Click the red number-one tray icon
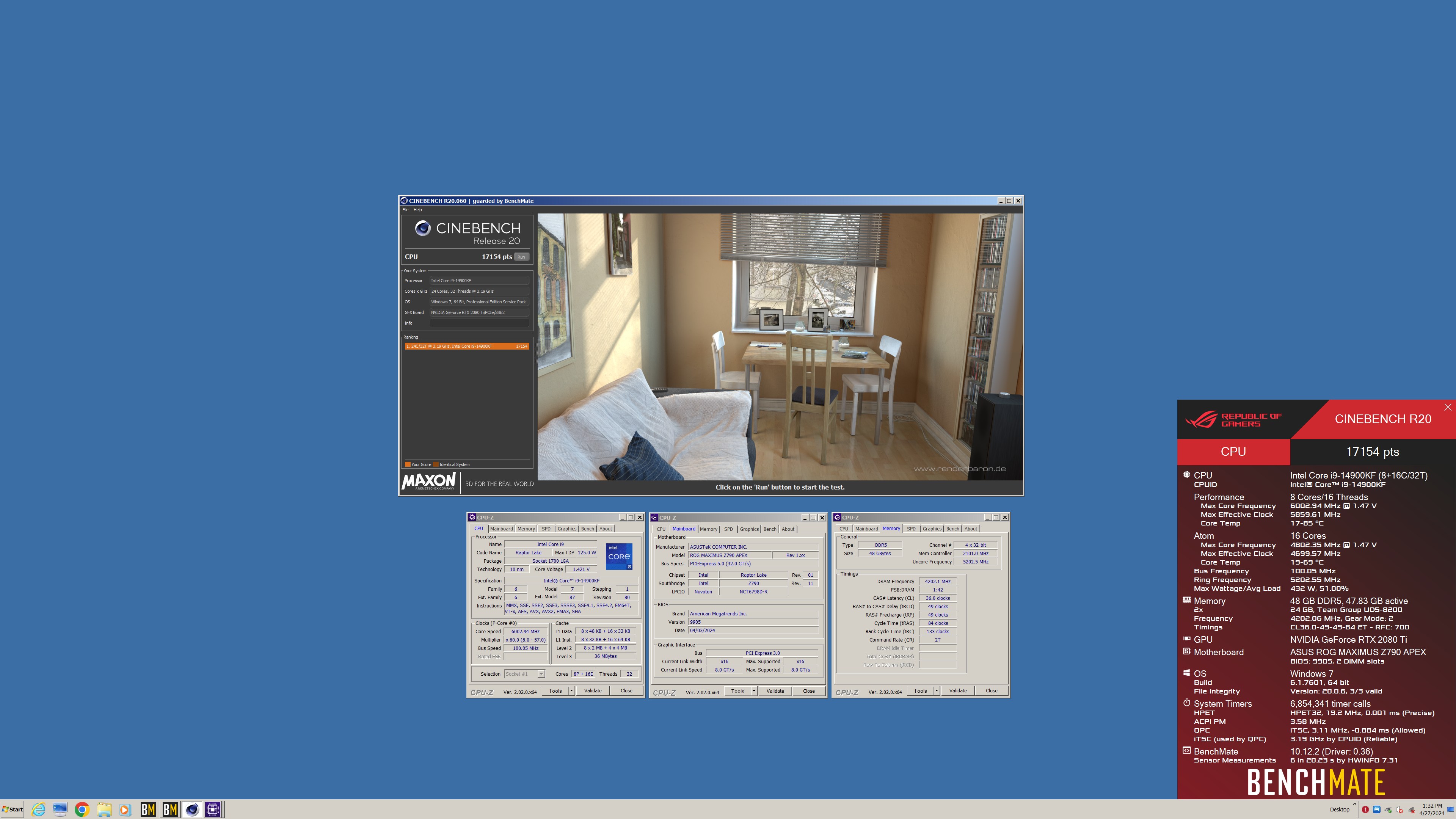 1365,810
